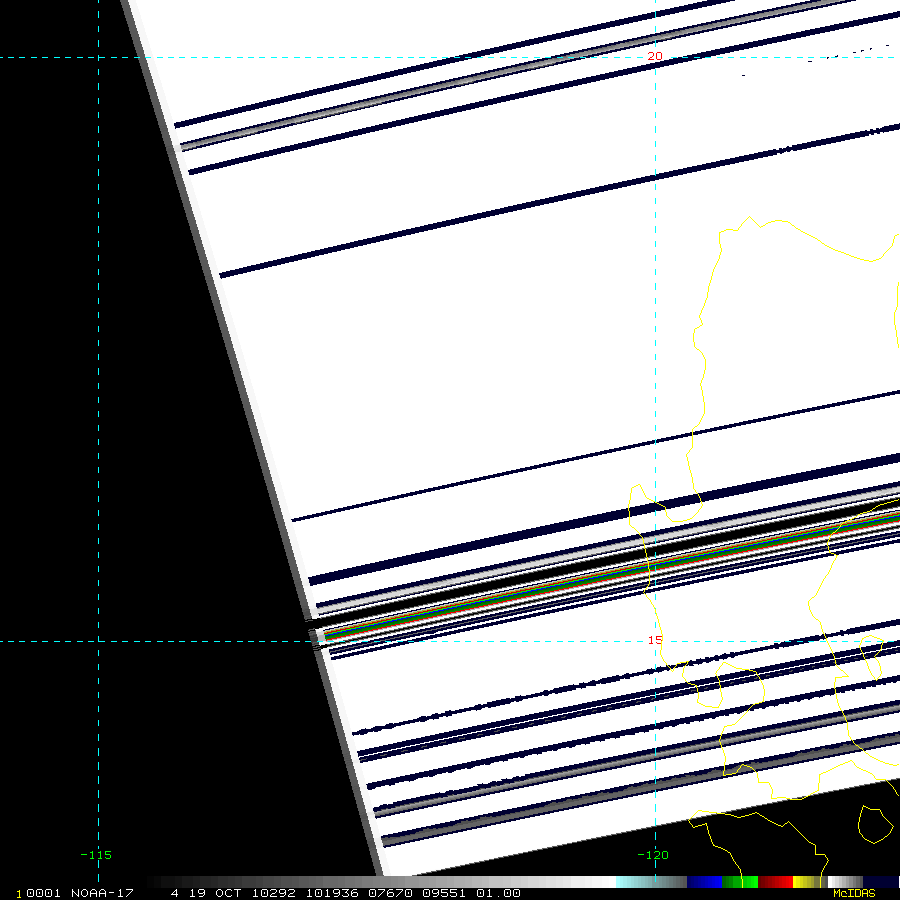The width and height of the screenshot is (900, 900).
Task: Click the green longitude label -120
Action: [x=653, y=855]
